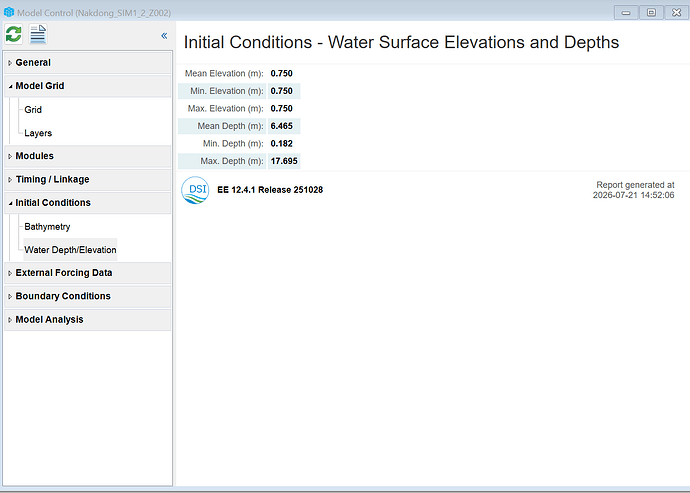690x493 pixels.
Task: Click the report generated timestamp
Action: (634, 190)
